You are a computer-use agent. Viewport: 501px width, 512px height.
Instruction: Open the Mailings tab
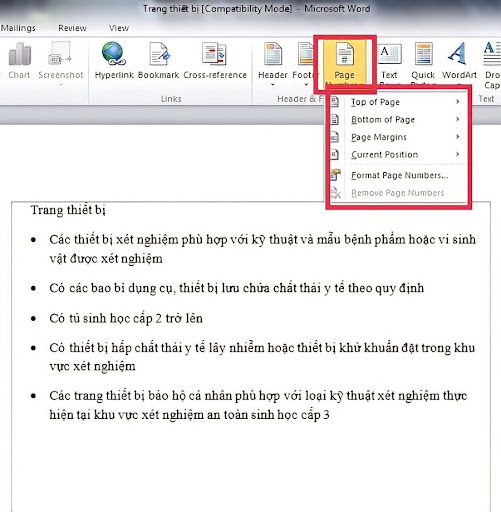pos(18,28)
